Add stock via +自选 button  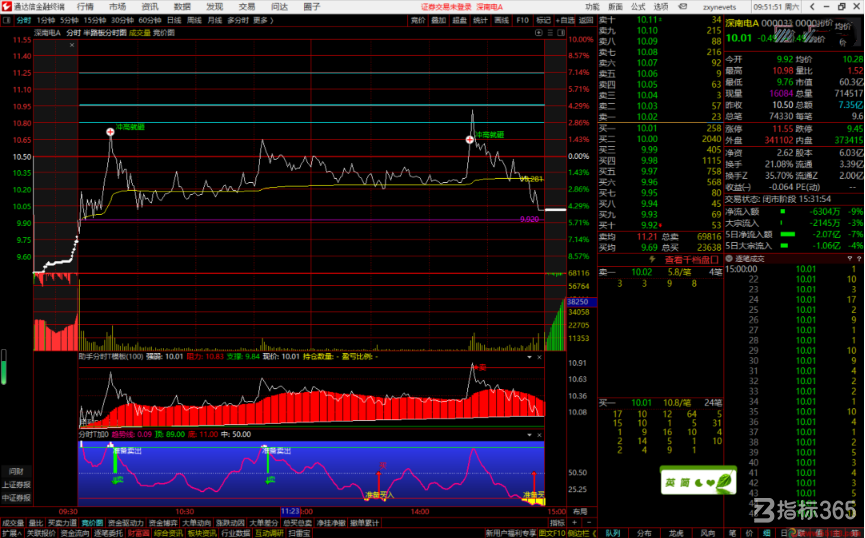click(x=565, y=20)
